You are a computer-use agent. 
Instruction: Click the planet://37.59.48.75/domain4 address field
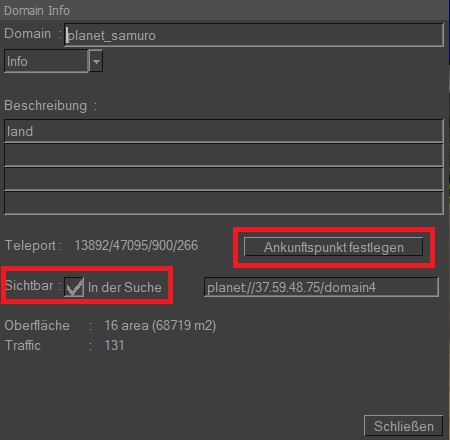(x=321, y=287)
